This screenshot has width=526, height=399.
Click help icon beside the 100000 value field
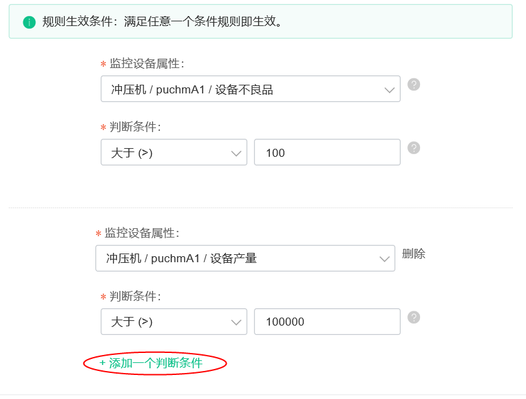click(414, 317)
